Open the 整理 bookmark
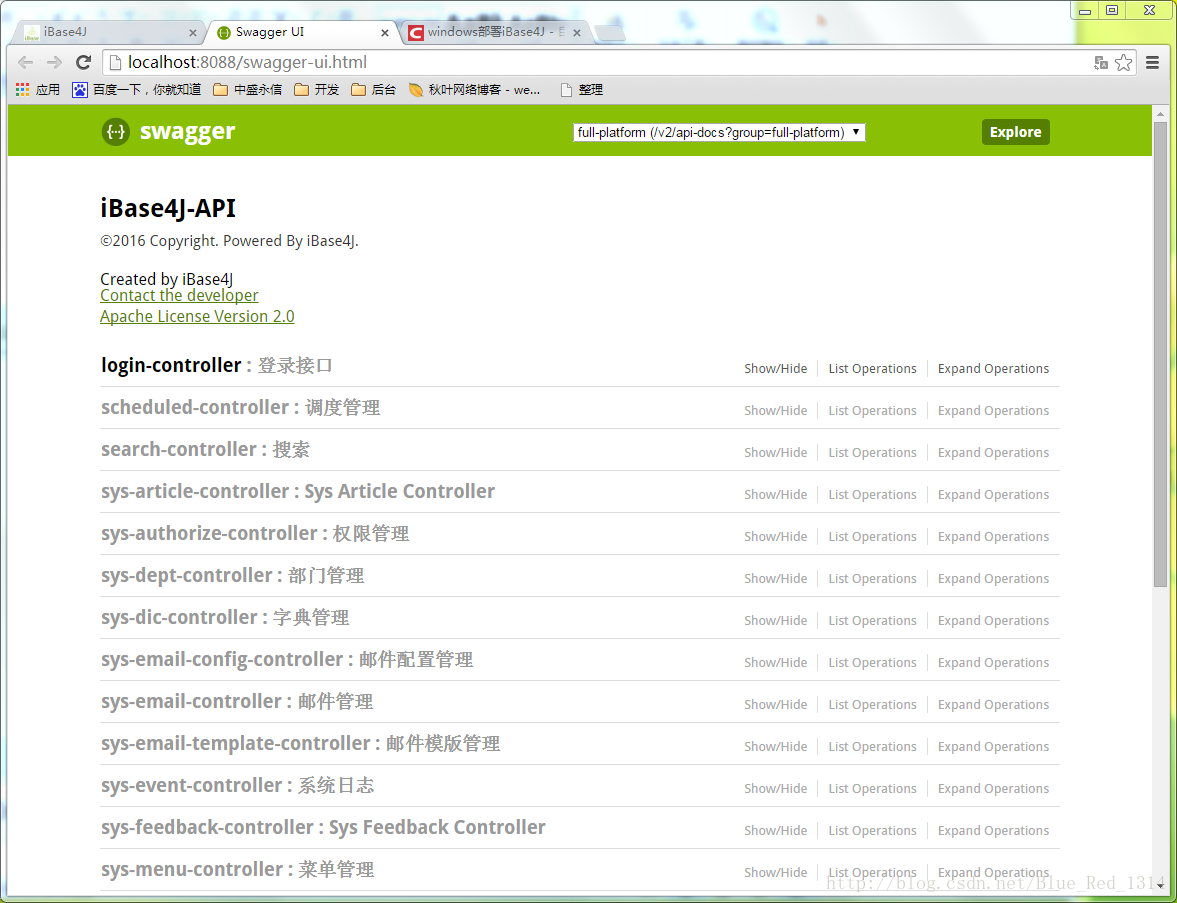Screen dimensions: 1177x903 [x=582, y=89]
